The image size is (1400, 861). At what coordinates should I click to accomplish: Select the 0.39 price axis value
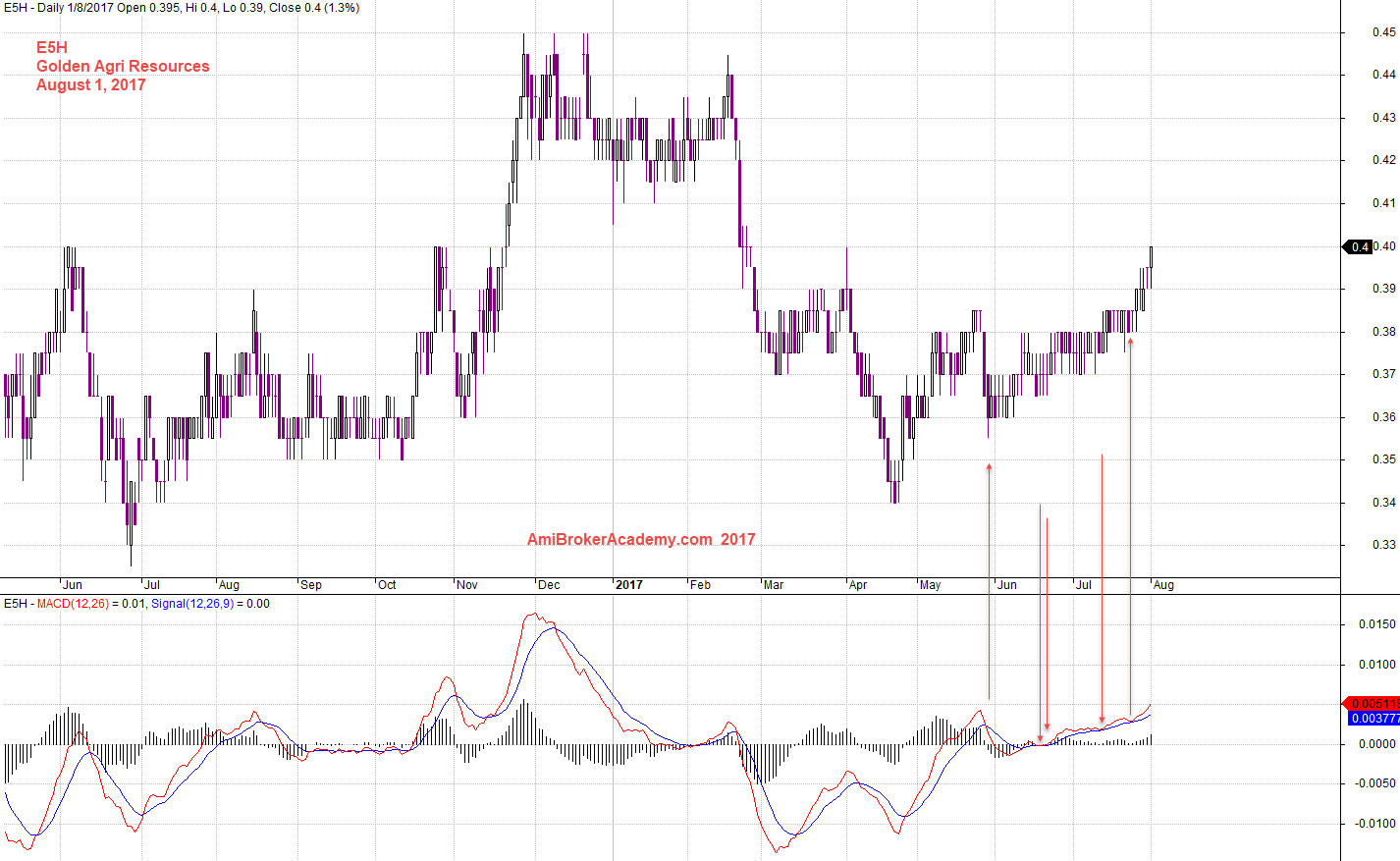pos(1383,289)
